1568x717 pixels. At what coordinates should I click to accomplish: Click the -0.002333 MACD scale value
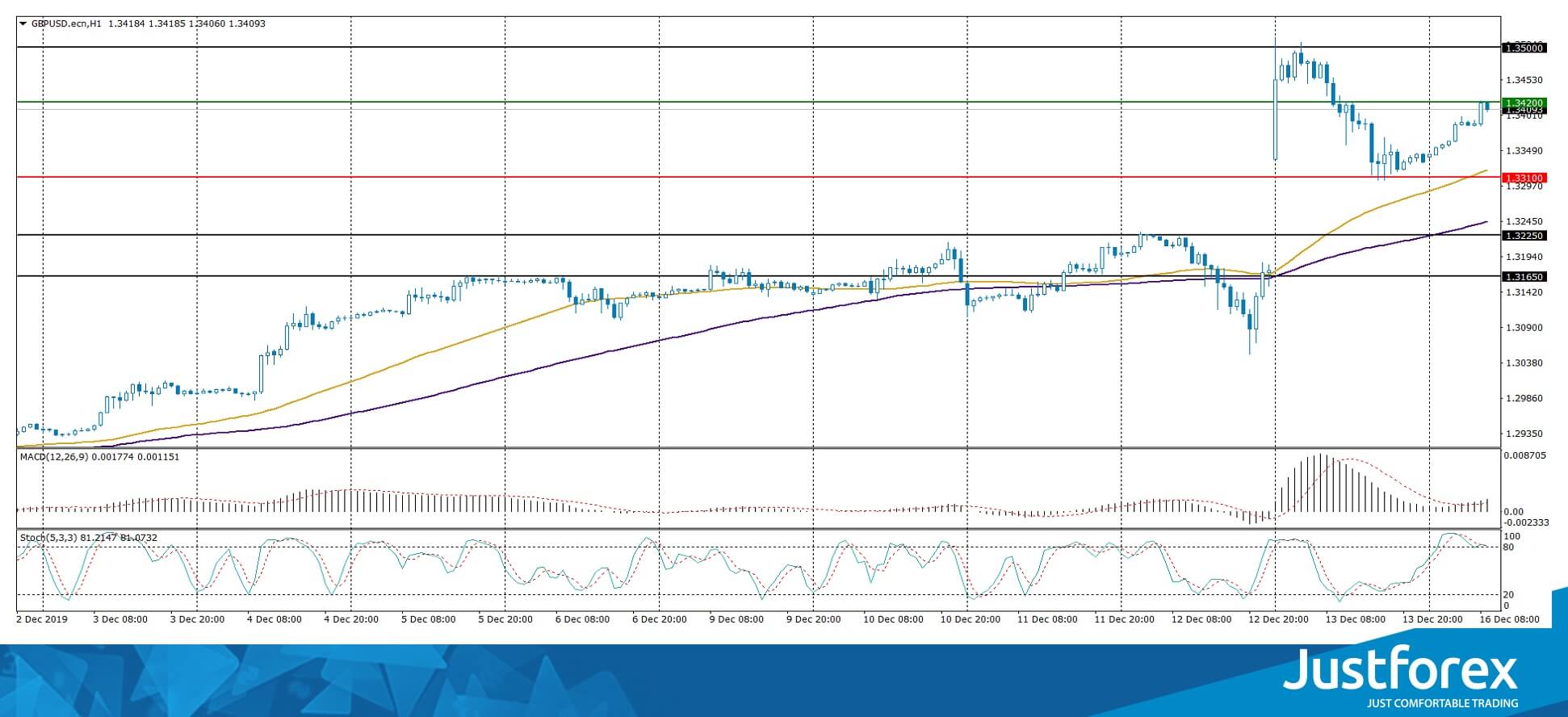click(1527, 522)
